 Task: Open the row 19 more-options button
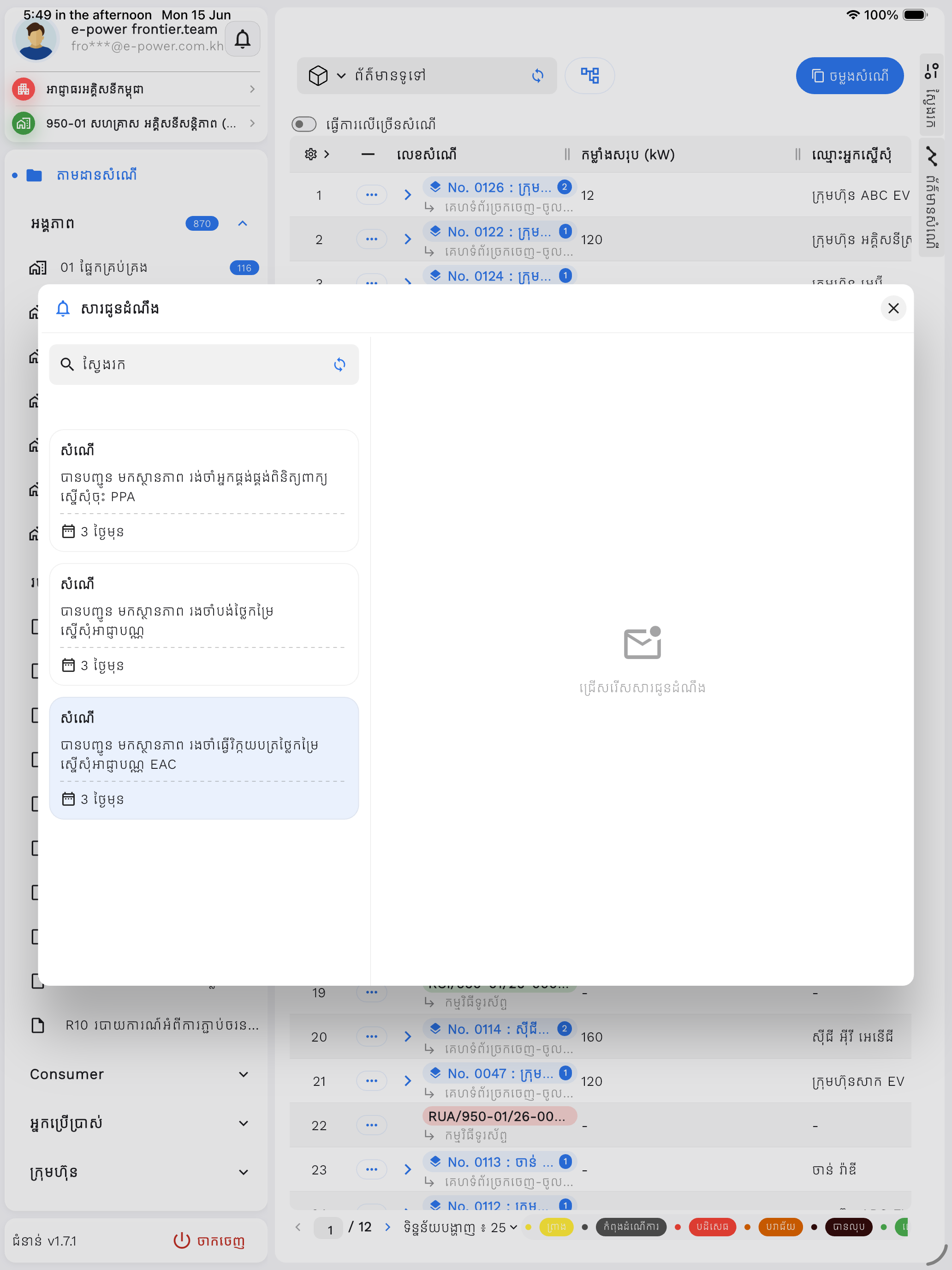(x=371, y=992)
